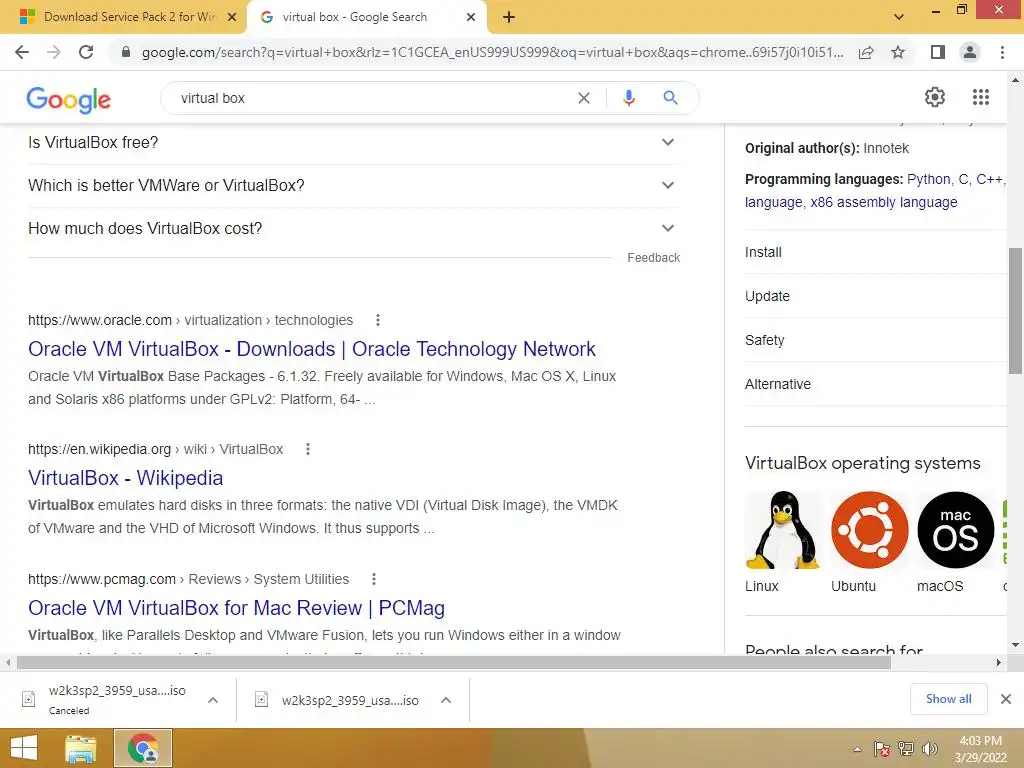Click the Action Center flag tray icon
Viewport: 1024px width, 768px height.
(x=882, y=749)
